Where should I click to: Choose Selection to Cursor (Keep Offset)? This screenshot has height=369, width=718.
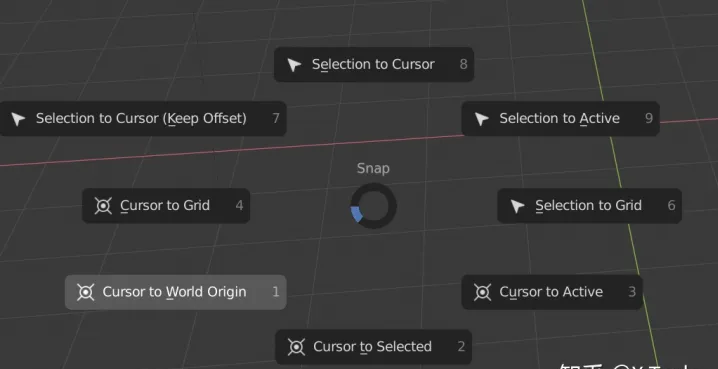tap(143, 119)
